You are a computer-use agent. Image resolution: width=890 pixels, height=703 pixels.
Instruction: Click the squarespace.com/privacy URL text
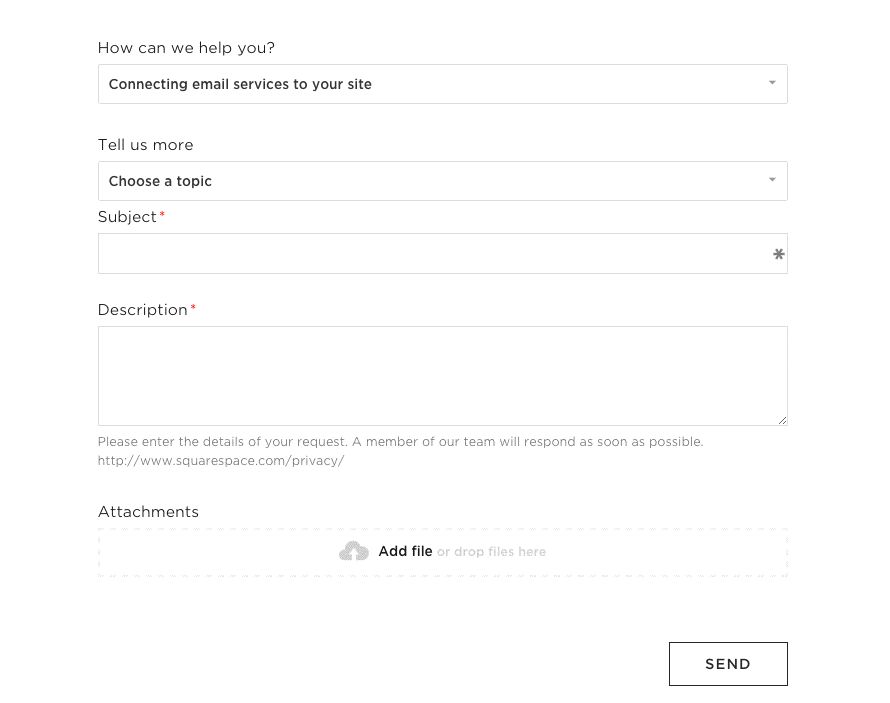(221, 461)
